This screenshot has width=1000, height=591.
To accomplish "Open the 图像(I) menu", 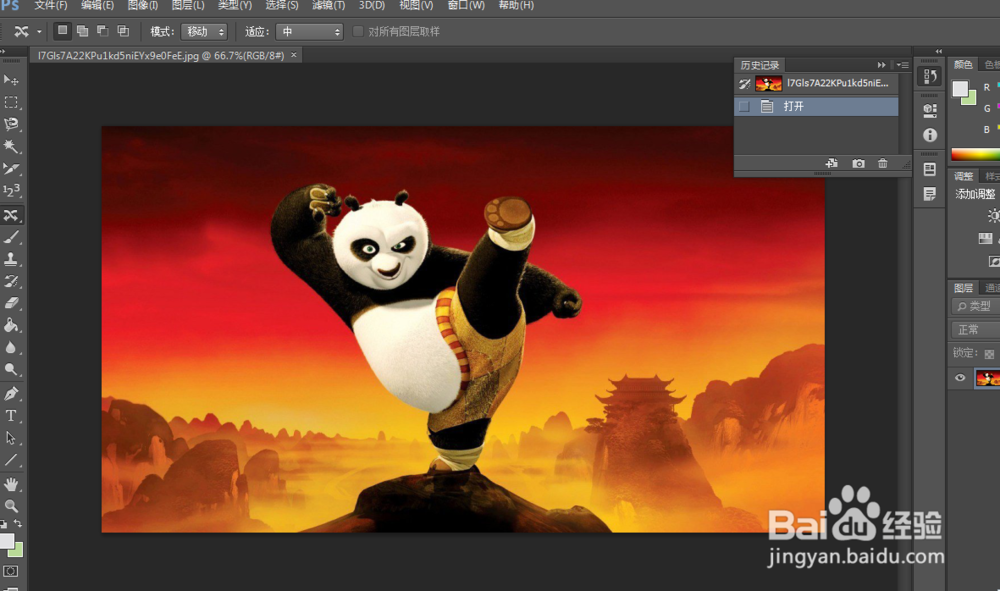I will pyautogui.click(x=143, y=5).
